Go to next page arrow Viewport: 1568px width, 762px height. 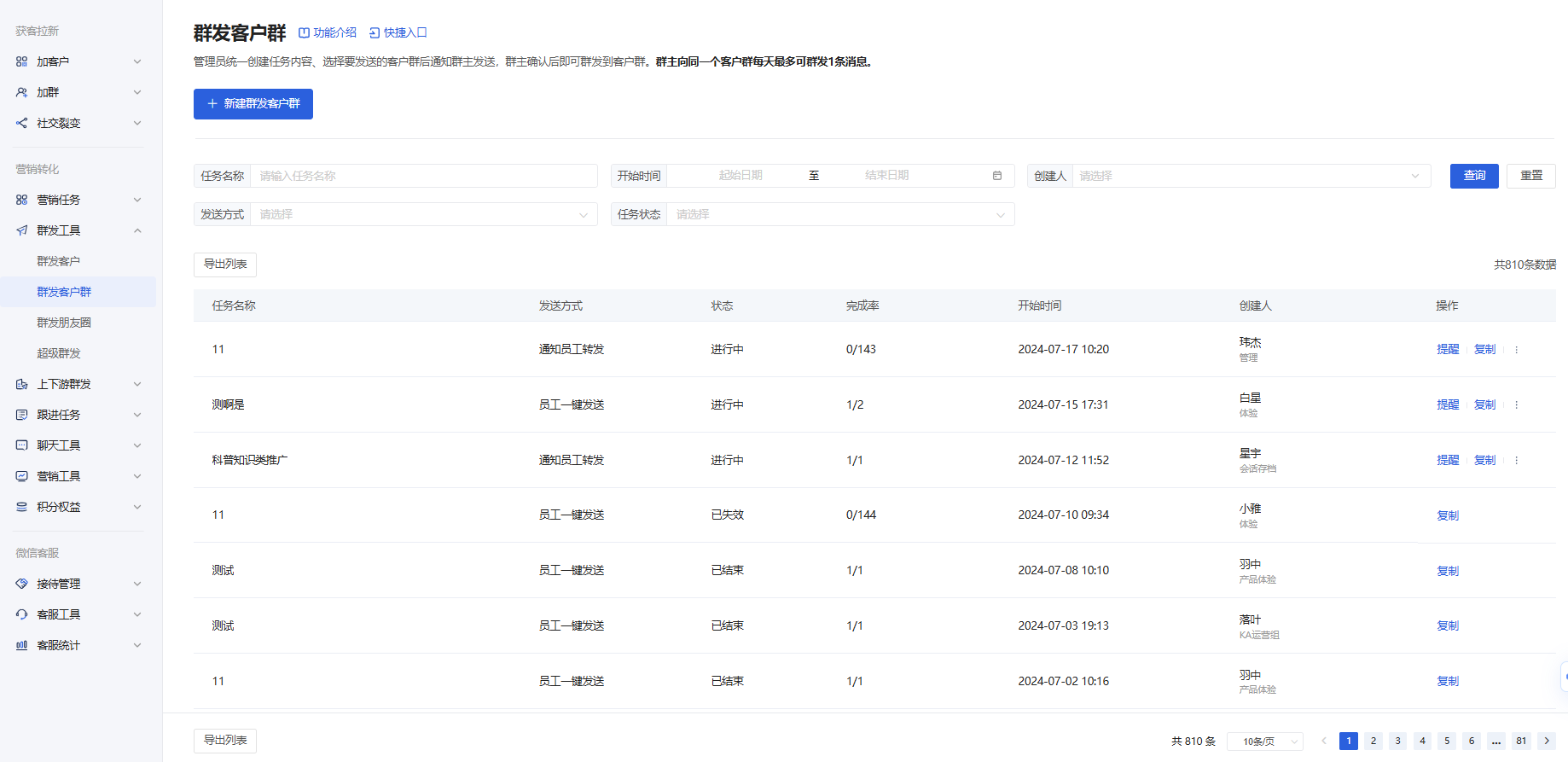coord(1547,741)
